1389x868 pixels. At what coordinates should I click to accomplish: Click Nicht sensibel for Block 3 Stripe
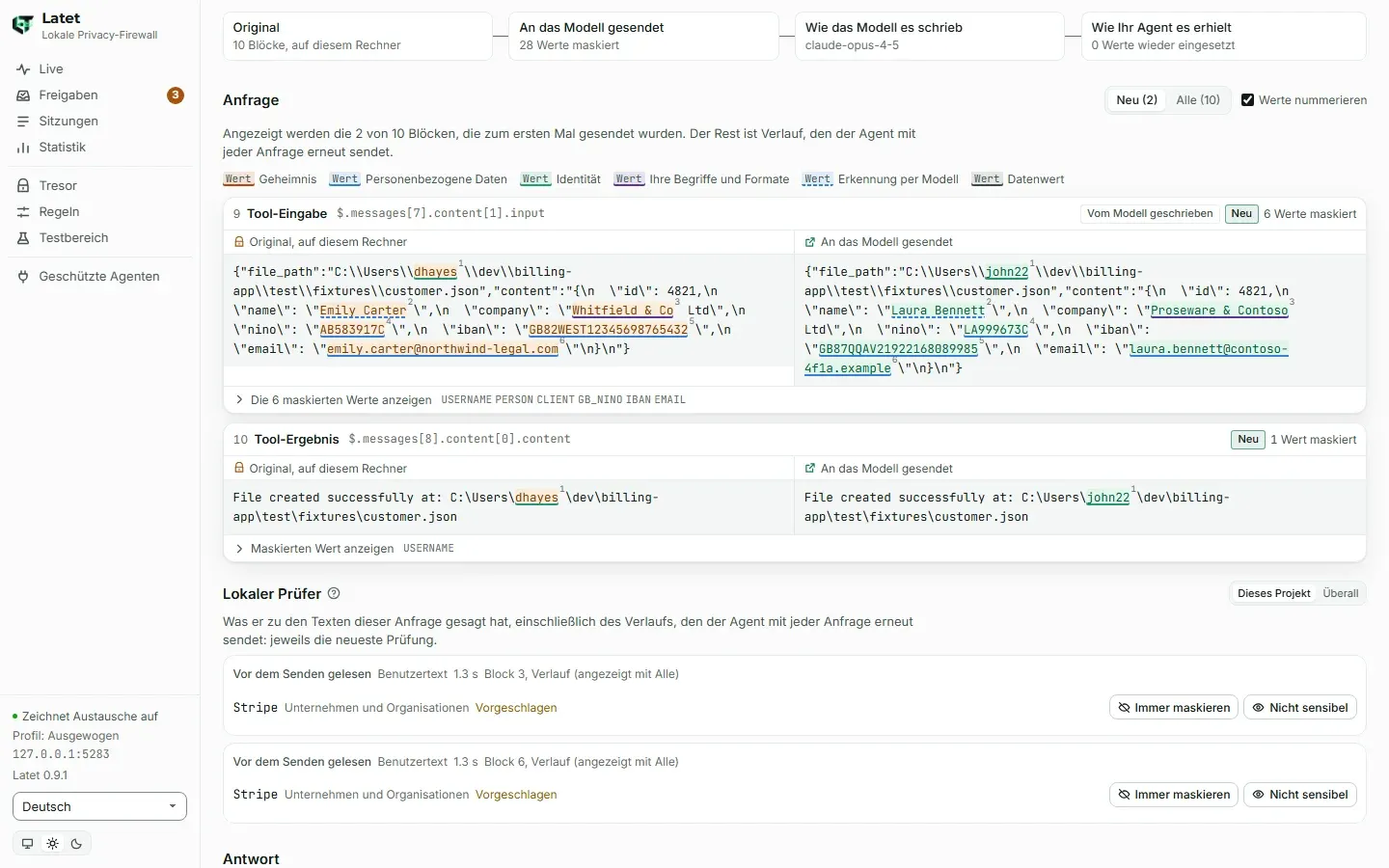[1300, 708]
